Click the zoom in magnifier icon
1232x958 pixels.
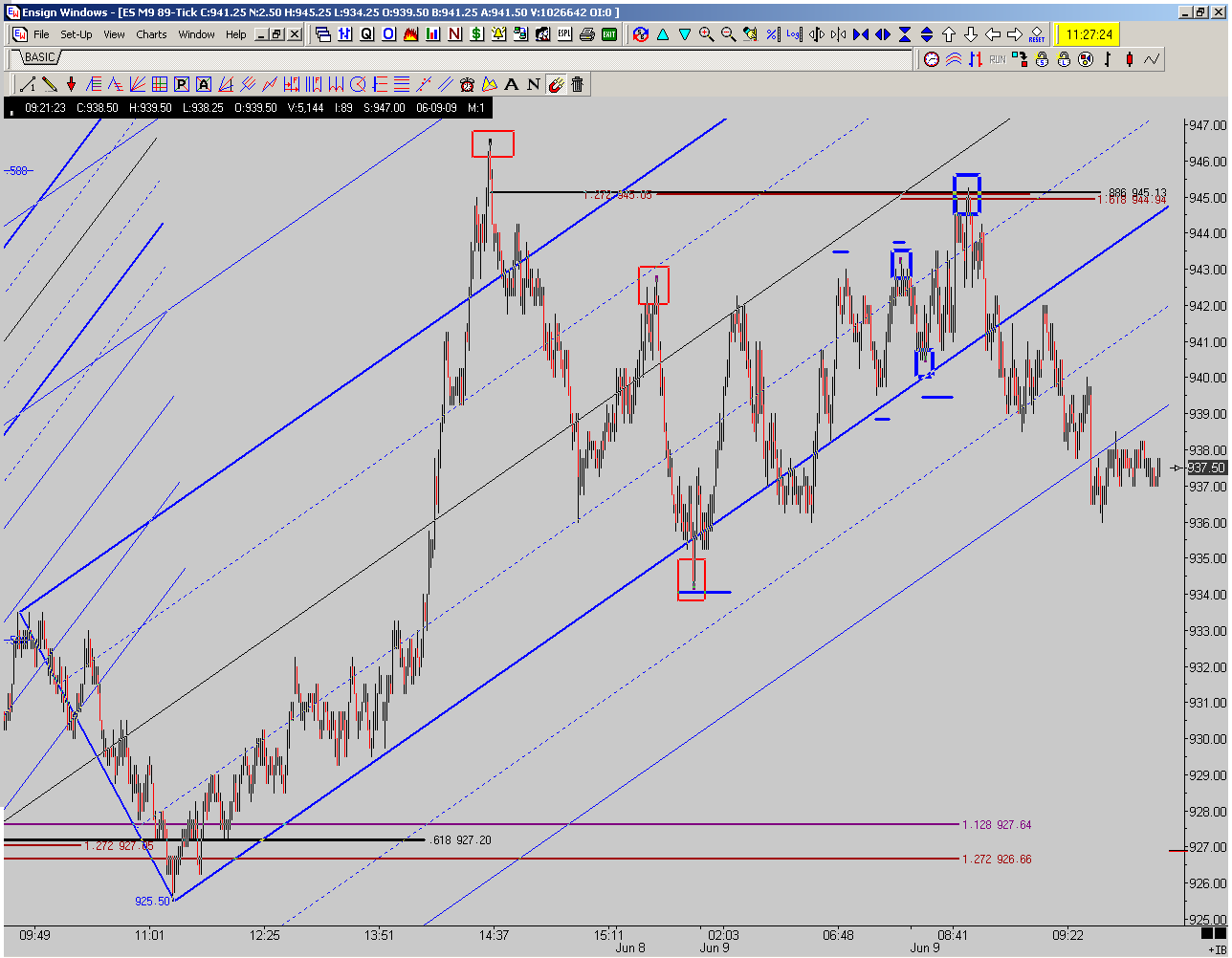(x=707, y=34)
